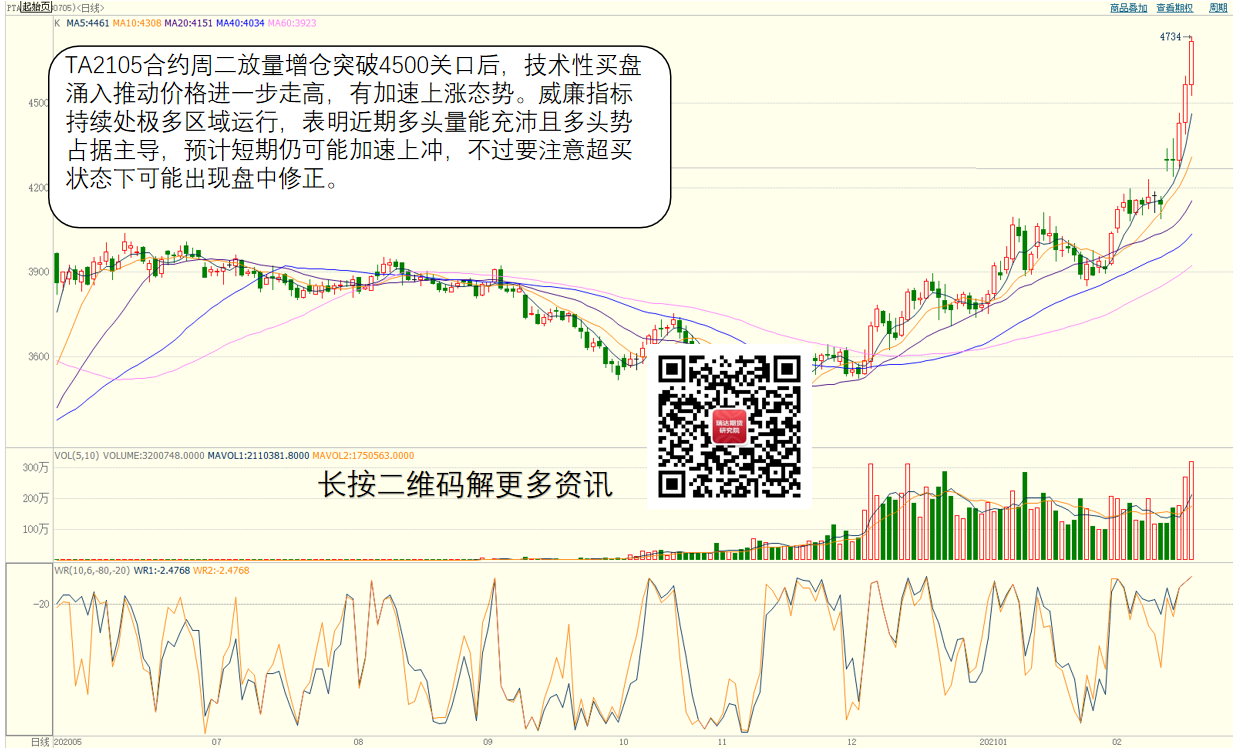The width and height of the screenshot is (1246, 748).
Task: Click the MA10:4308 indicator label
Action: [x=135, y=22]
